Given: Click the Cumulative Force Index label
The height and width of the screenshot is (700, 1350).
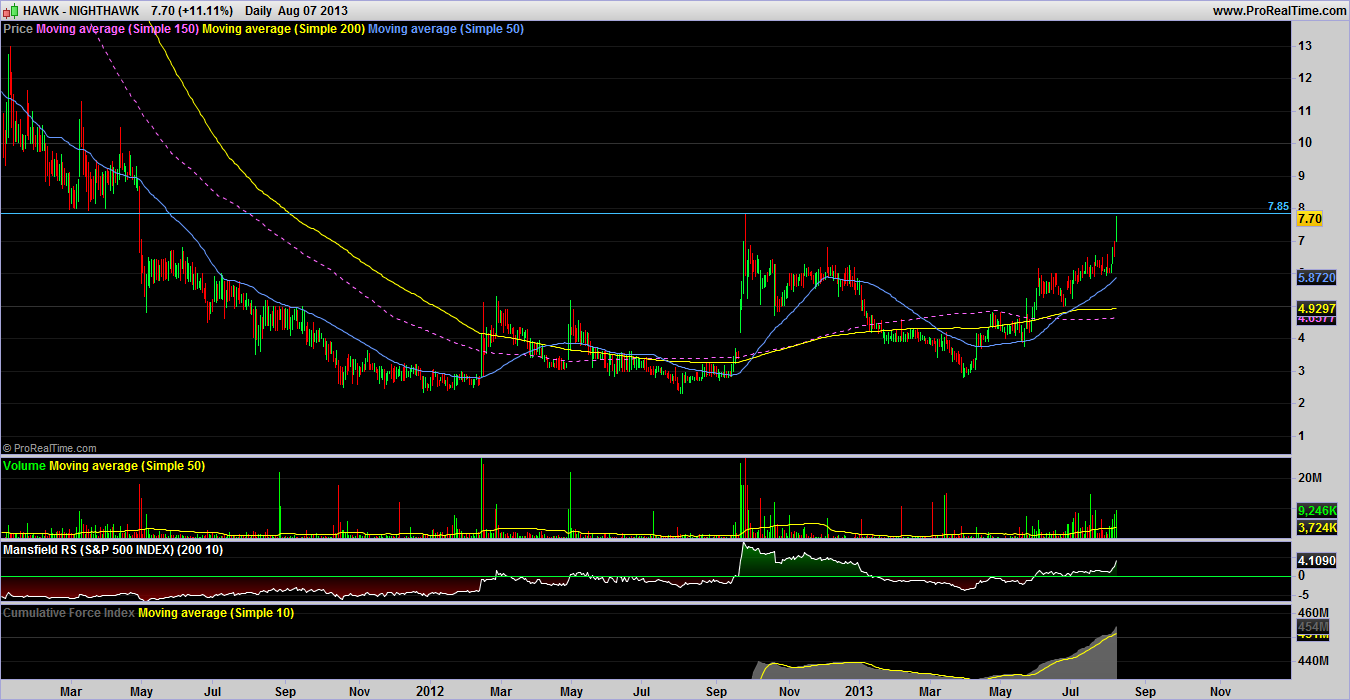Looking at the screenshot, I should click(x=69, y=613).
